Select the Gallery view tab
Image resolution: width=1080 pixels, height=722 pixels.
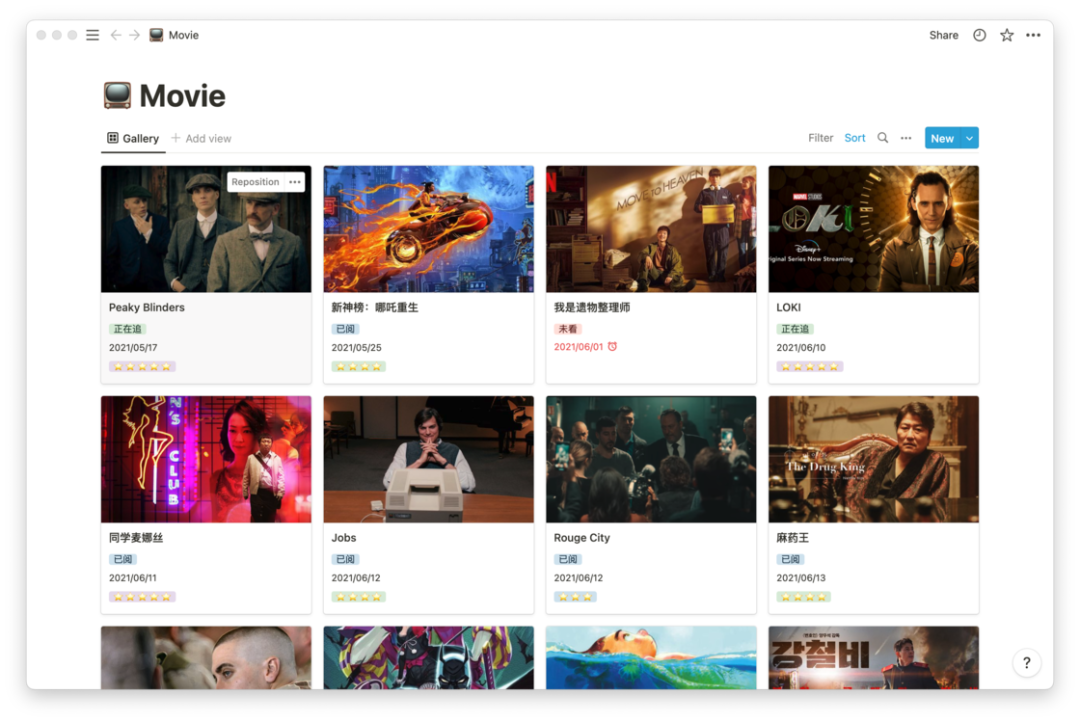(x=133, y=138)
